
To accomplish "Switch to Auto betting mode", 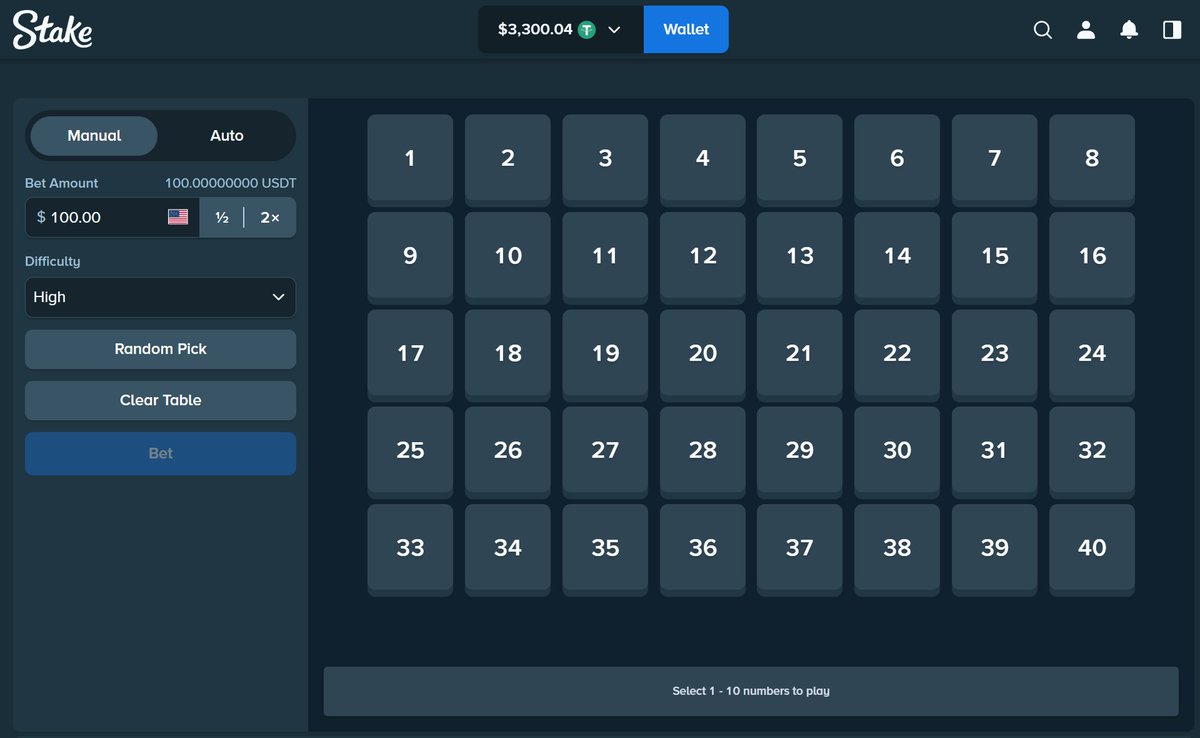I will pyautogui.click(x=227, y=136).
